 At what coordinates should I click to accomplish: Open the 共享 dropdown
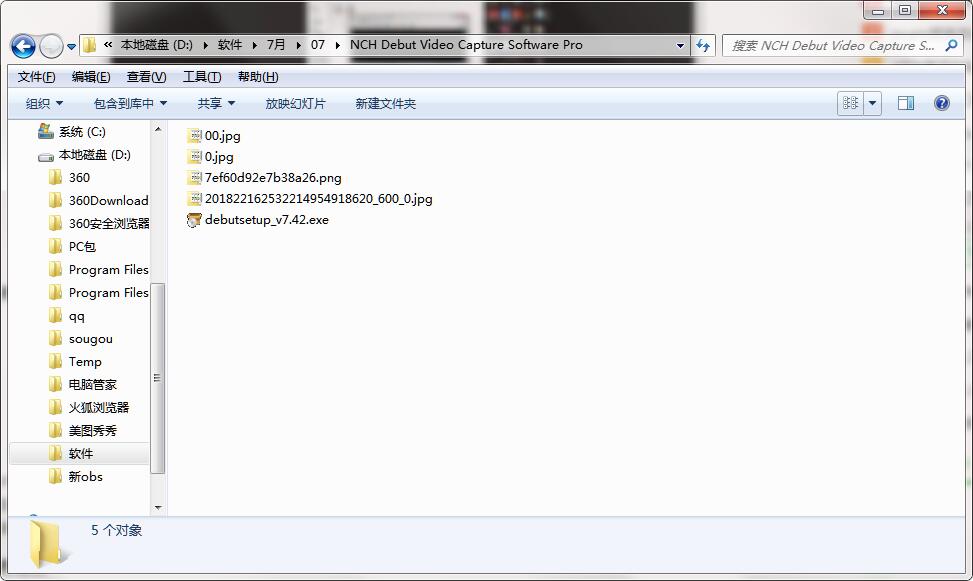pyautogui.click(x=216, y=103)
